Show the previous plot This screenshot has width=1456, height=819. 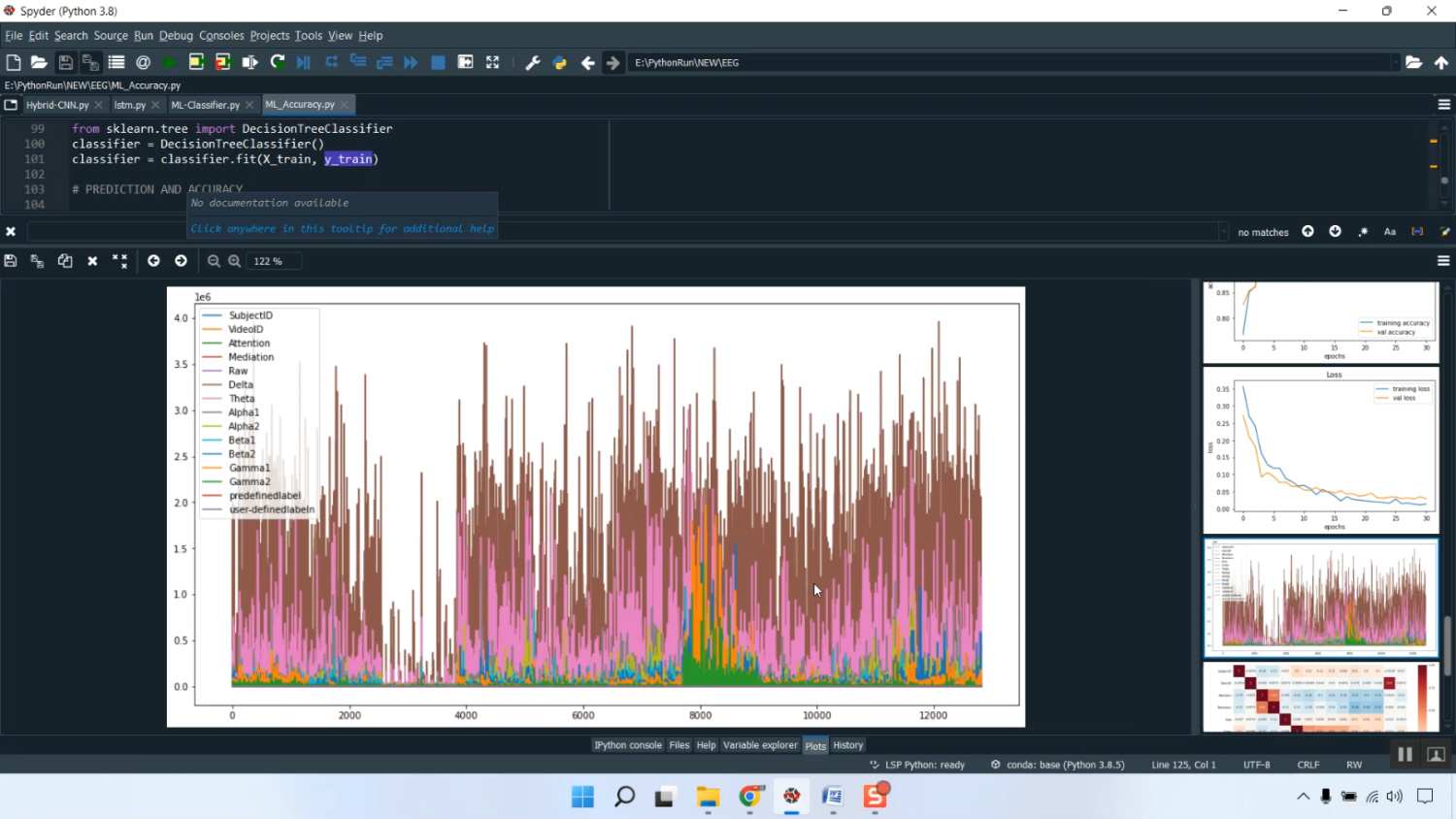[153, 261]
